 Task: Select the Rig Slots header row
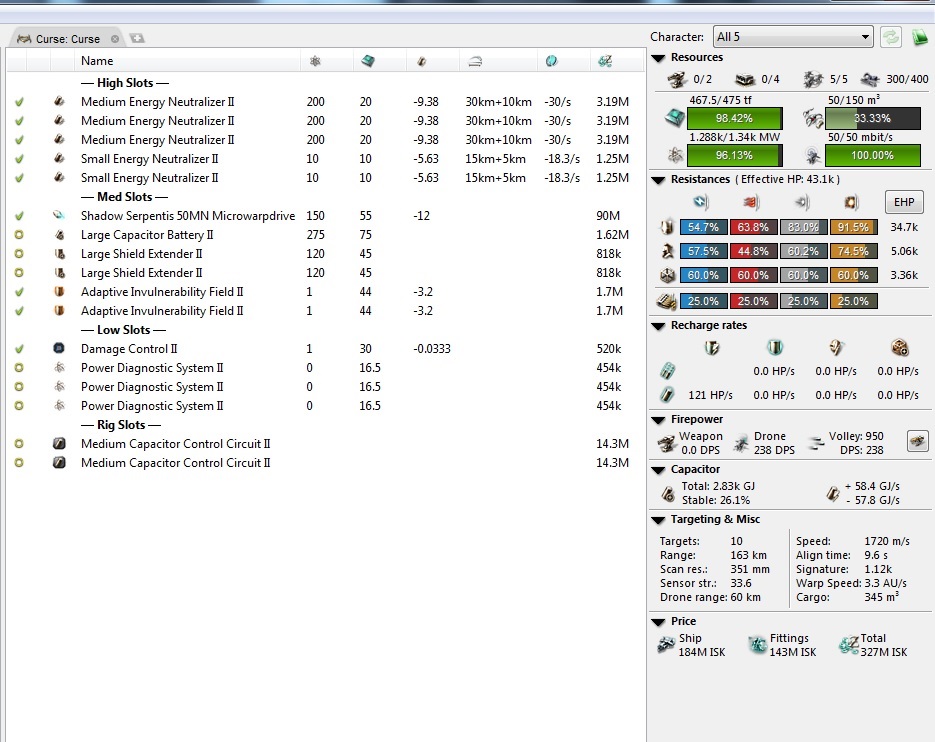pos(326,425)
